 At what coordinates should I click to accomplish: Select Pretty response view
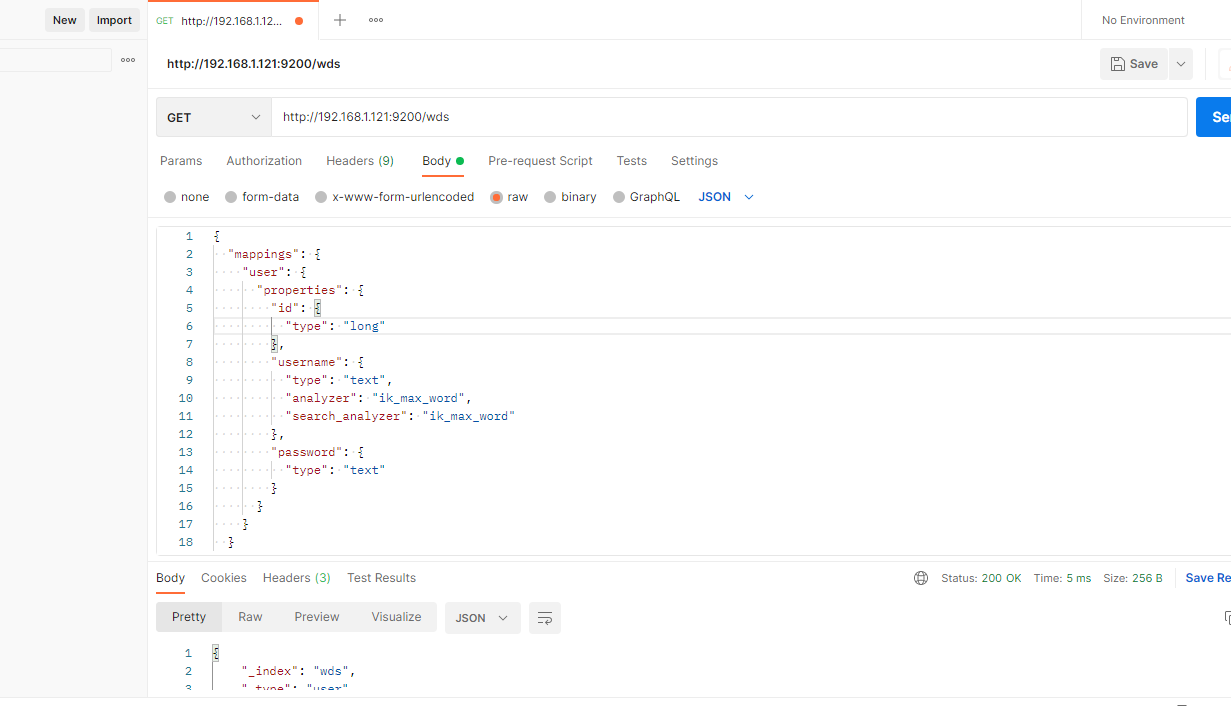(189, 617)
